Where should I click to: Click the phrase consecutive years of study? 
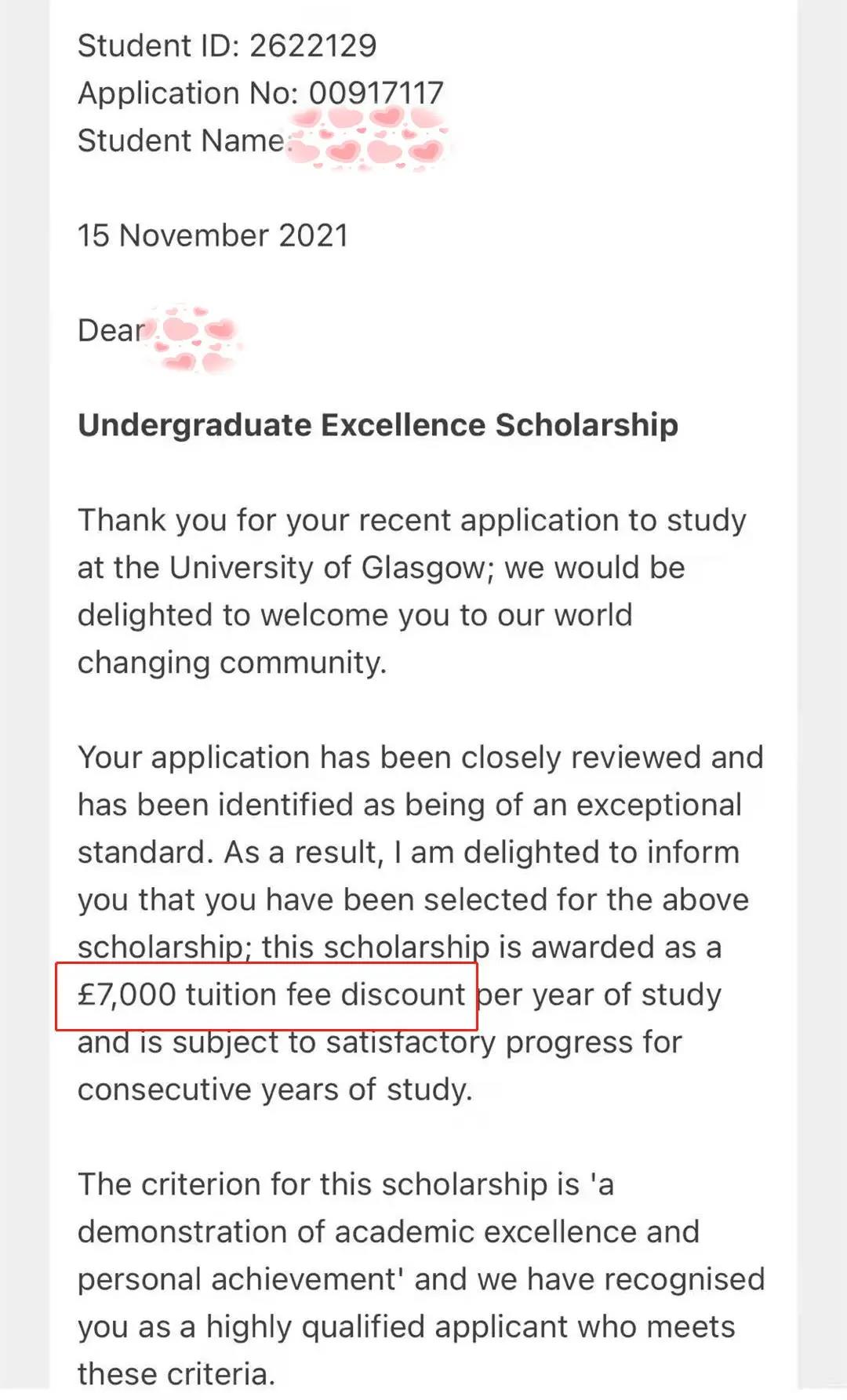pos(275,1090)
